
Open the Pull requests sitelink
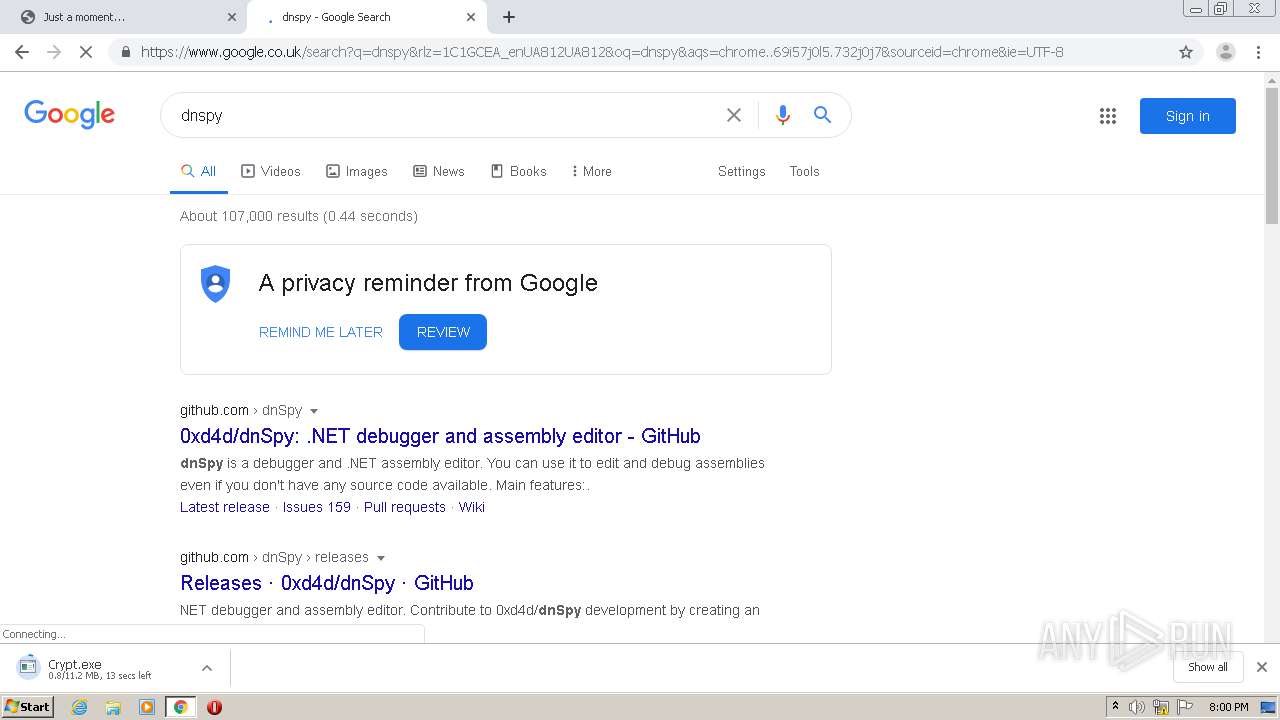point(405,507)
